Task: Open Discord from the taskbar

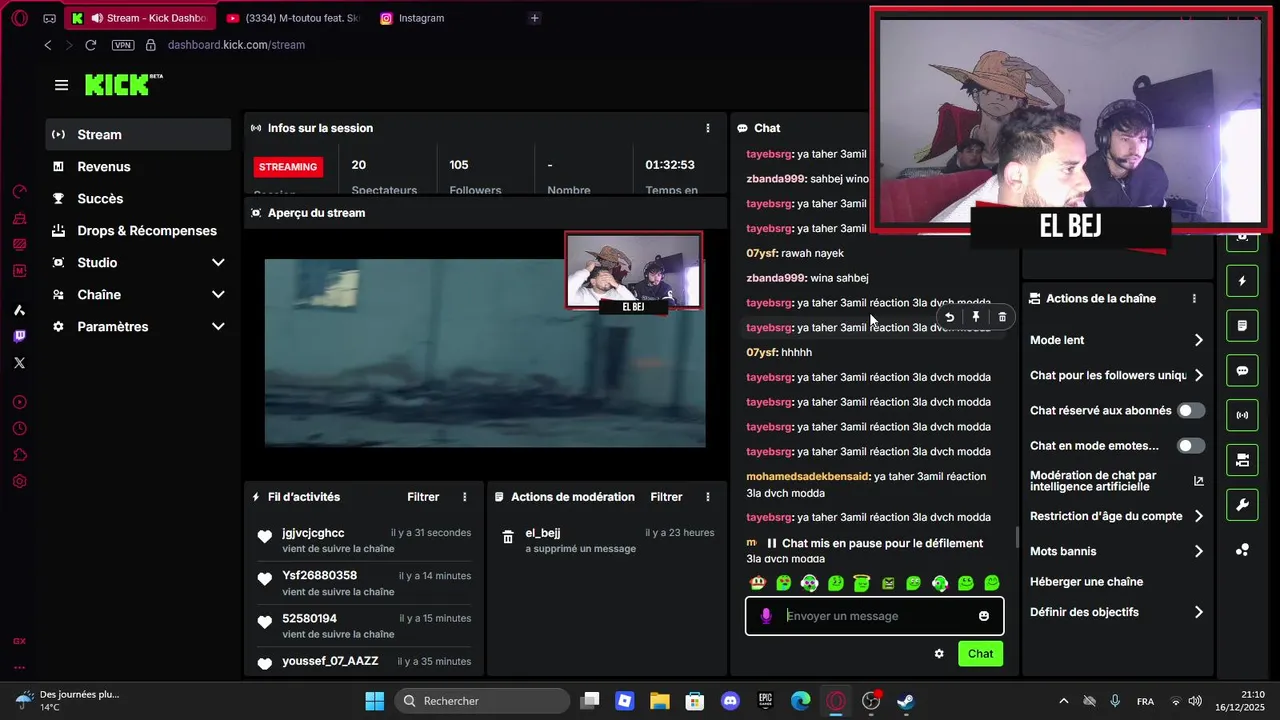Action: coord(730,701)
